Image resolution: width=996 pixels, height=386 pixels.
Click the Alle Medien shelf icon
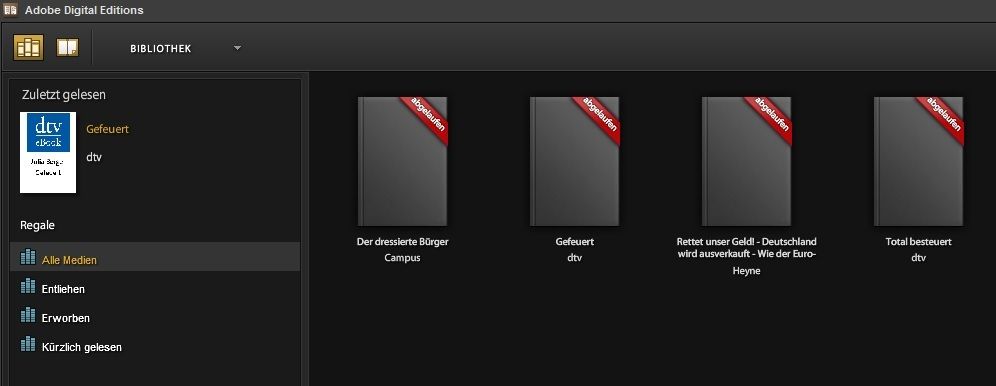click(28, 256)
